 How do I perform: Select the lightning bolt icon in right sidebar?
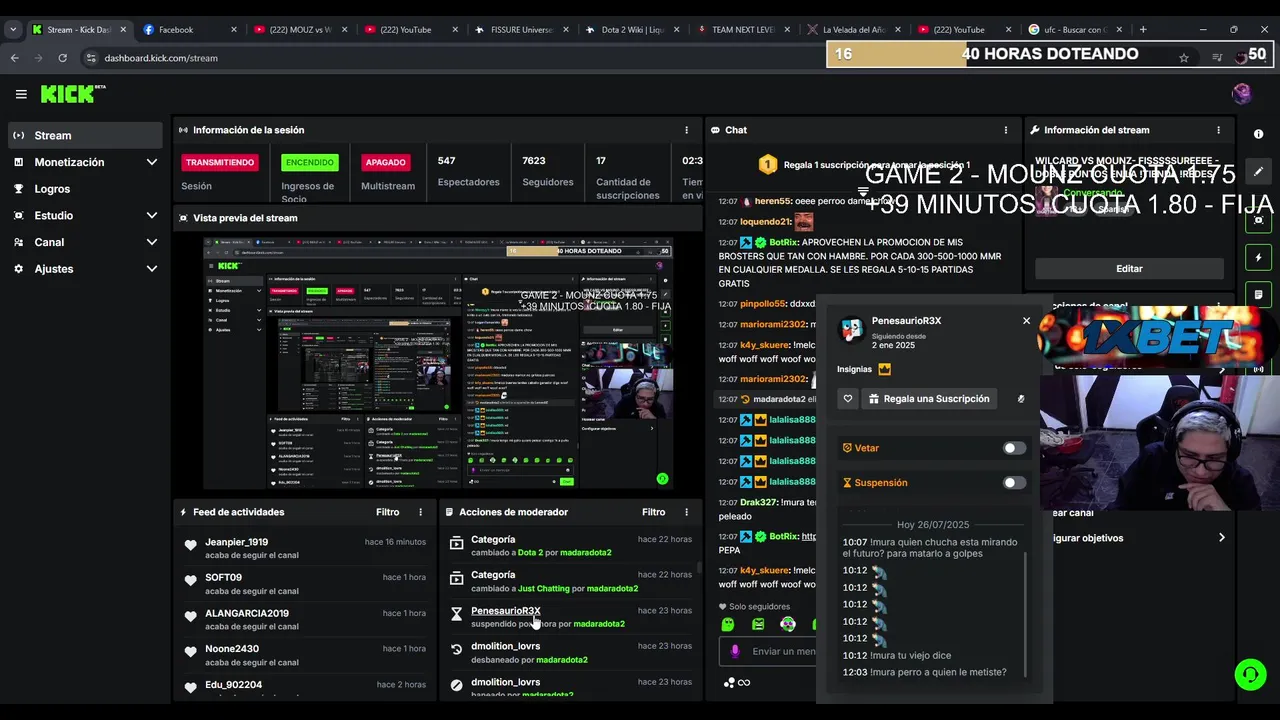click(1258, 257)
